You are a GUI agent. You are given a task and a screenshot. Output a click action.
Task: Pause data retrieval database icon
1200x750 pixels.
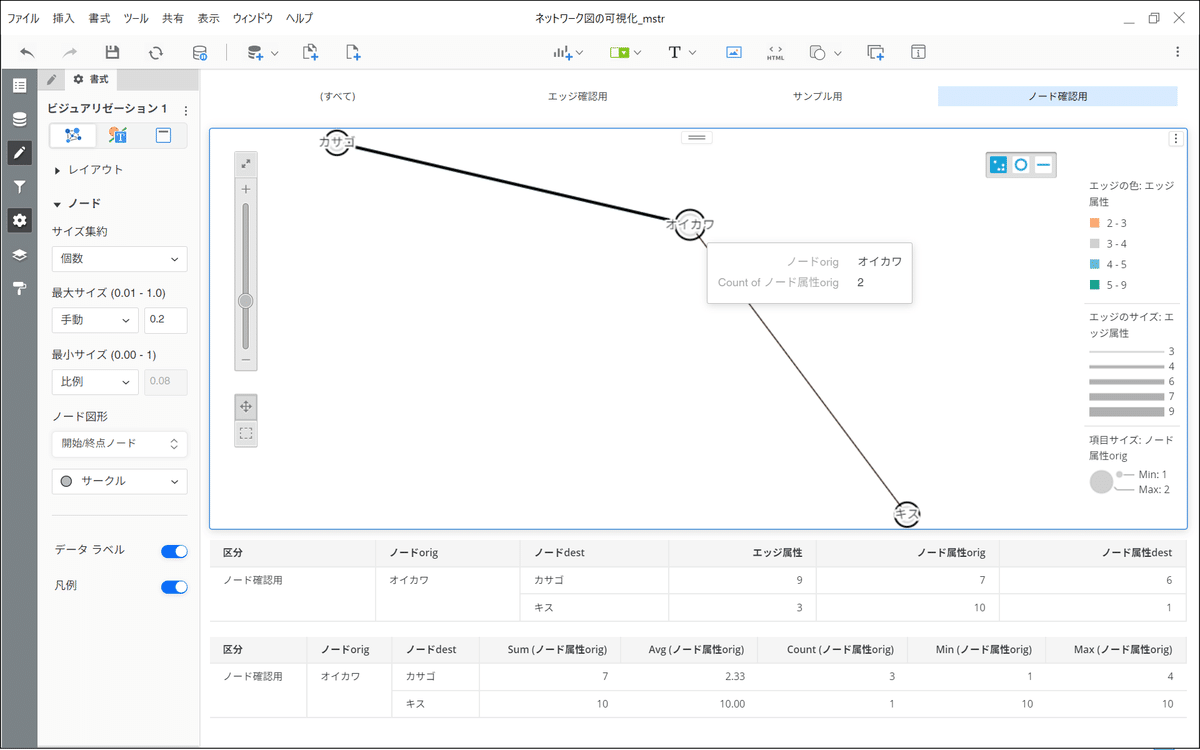200,52
